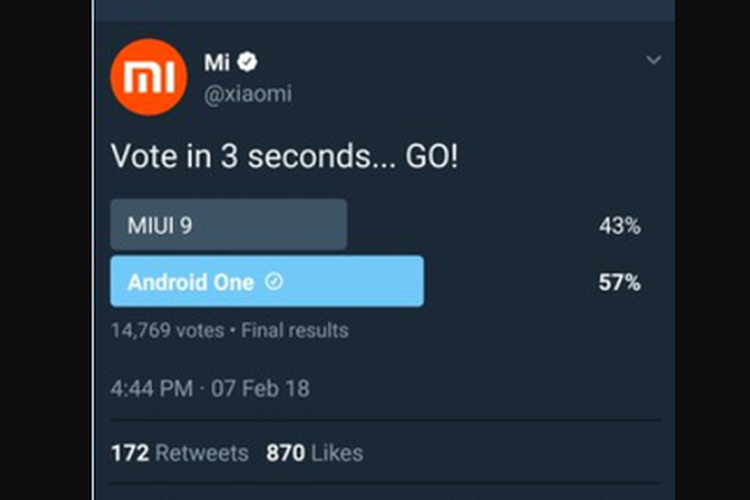View the Likes list
750x500 pixels.
(x=337, y=453)
